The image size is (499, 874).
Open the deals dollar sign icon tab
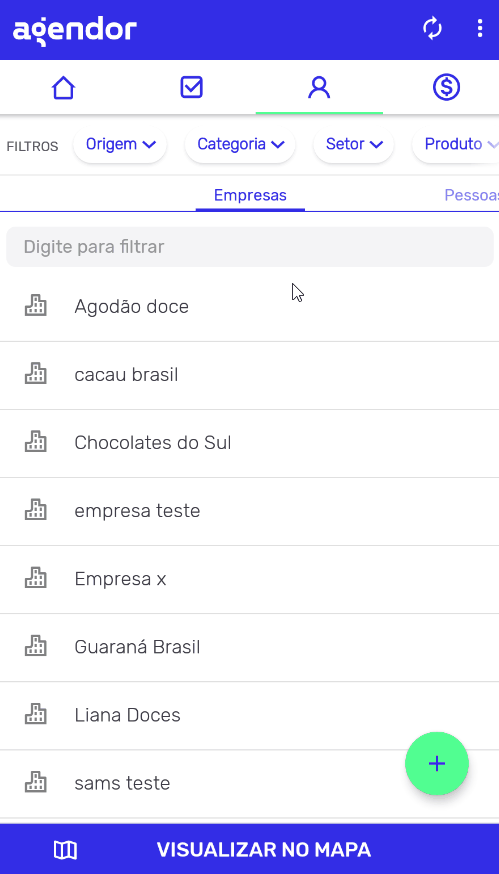tap(446, 88)
